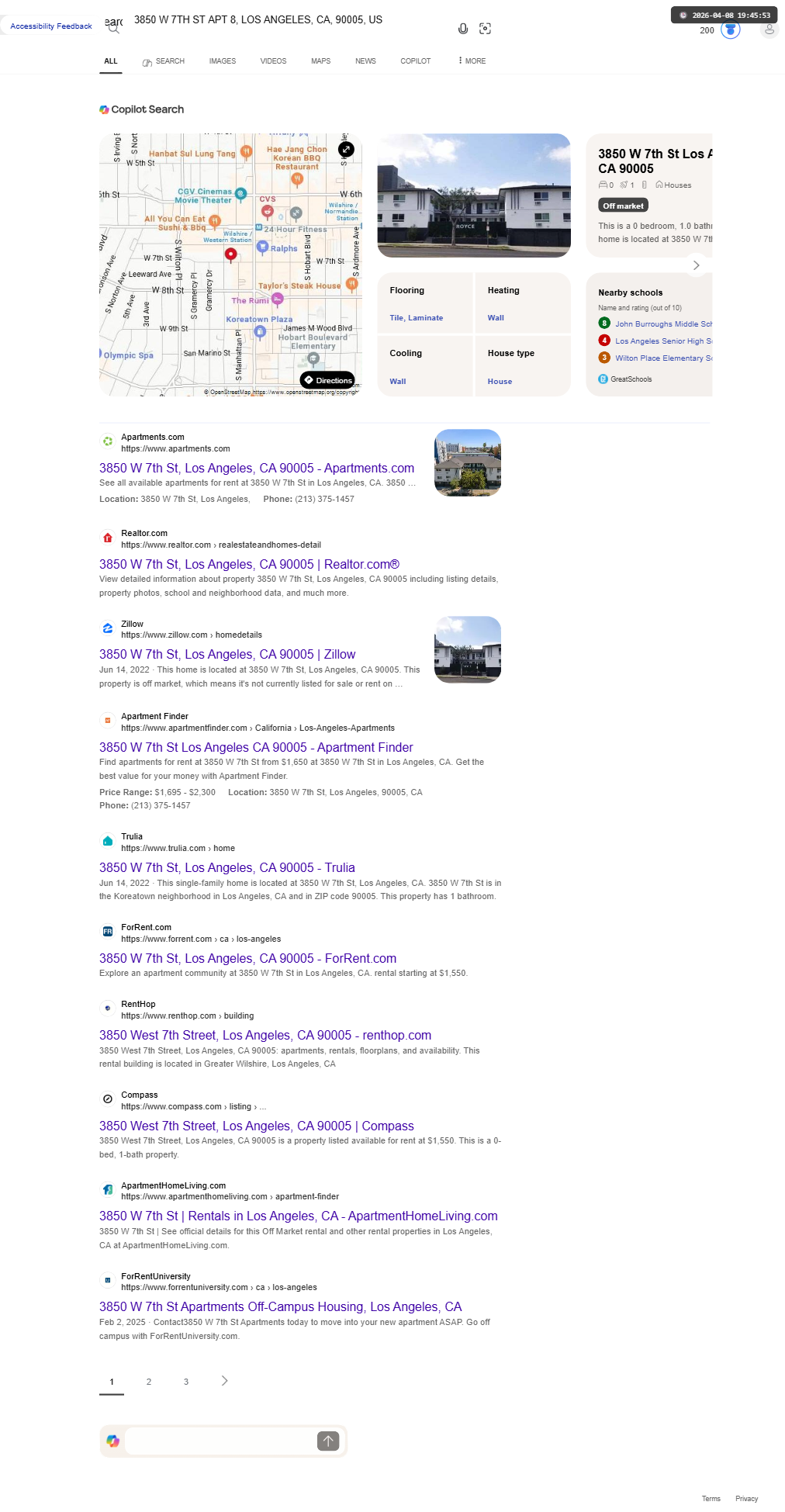Image resolution: width=785 pixels, height=1512 pixels.
Task: Open Off-Campus Housing result title
Action: [x=281, y=1306]
